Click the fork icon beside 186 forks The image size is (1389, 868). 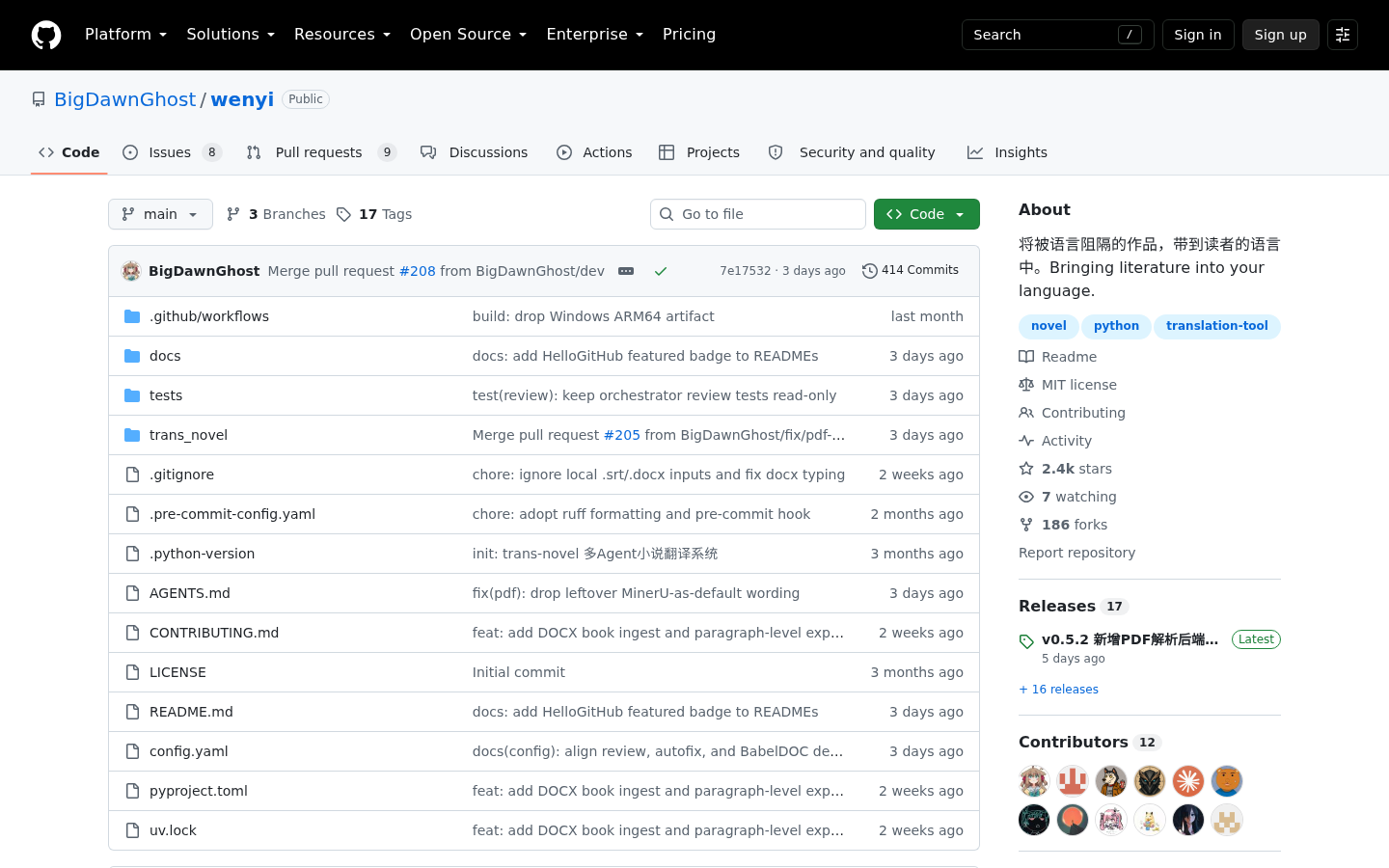[x=1026, y=525]
